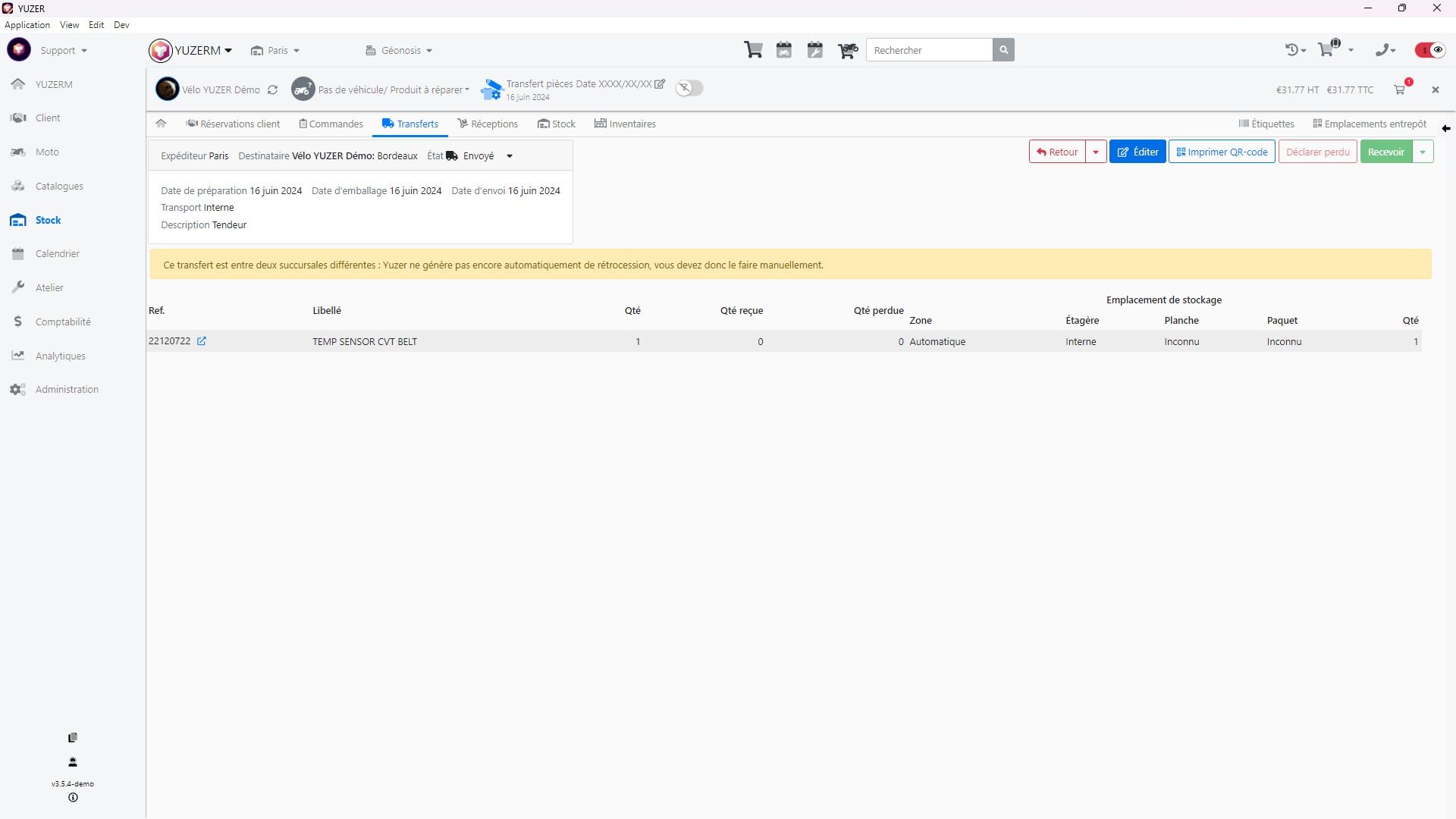Expand the Envoyé state dropdown
Screen dimensions: 1456x819
click(510, 156)
